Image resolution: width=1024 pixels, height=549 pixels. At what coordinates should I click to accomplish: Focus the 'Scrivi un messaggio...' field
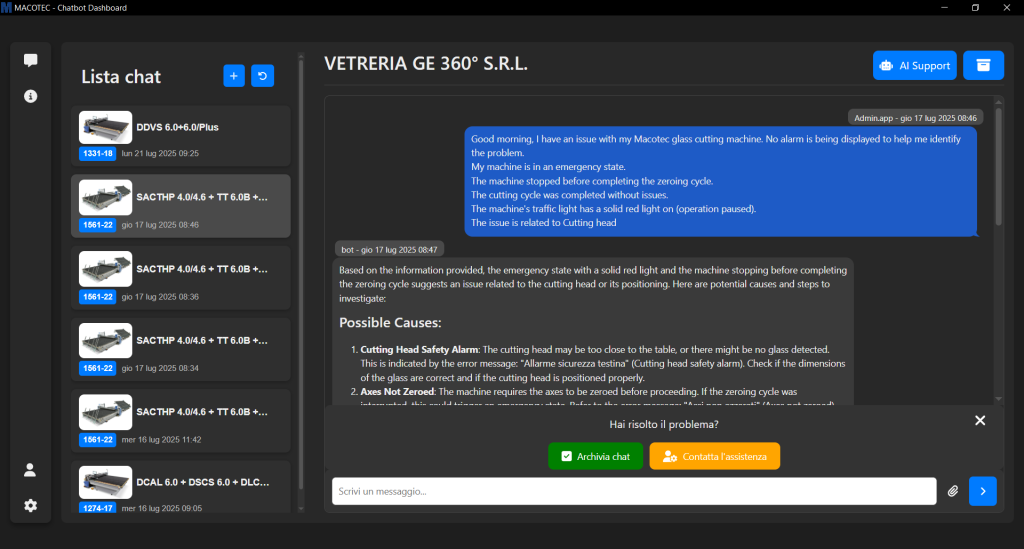point(634,491)
